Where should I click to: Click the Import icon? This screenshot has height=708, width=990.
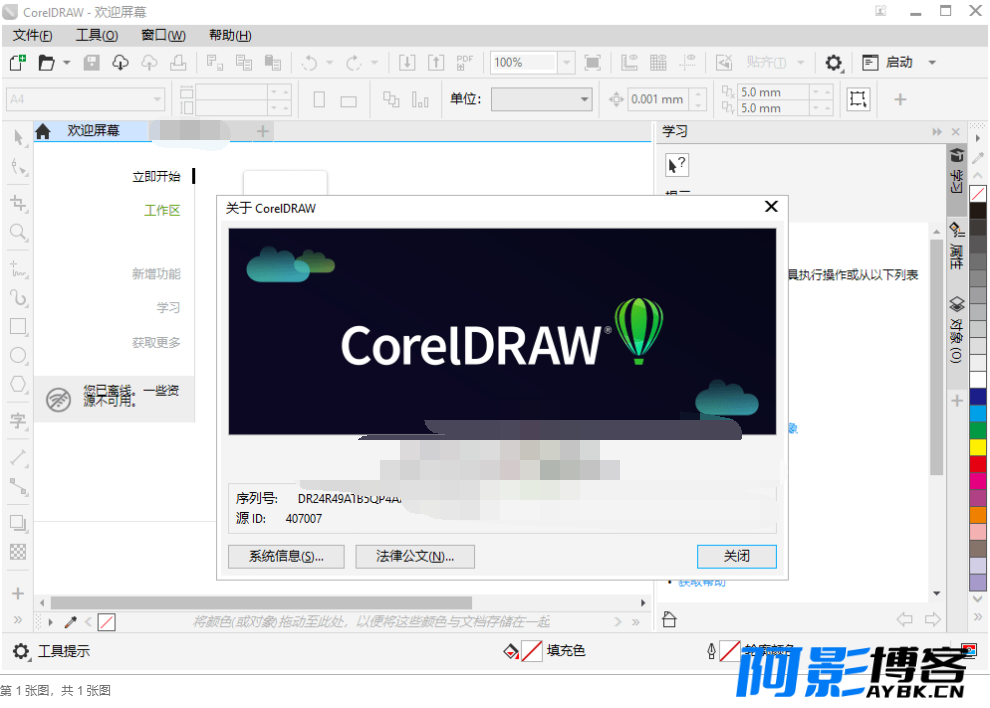(407, 63)
